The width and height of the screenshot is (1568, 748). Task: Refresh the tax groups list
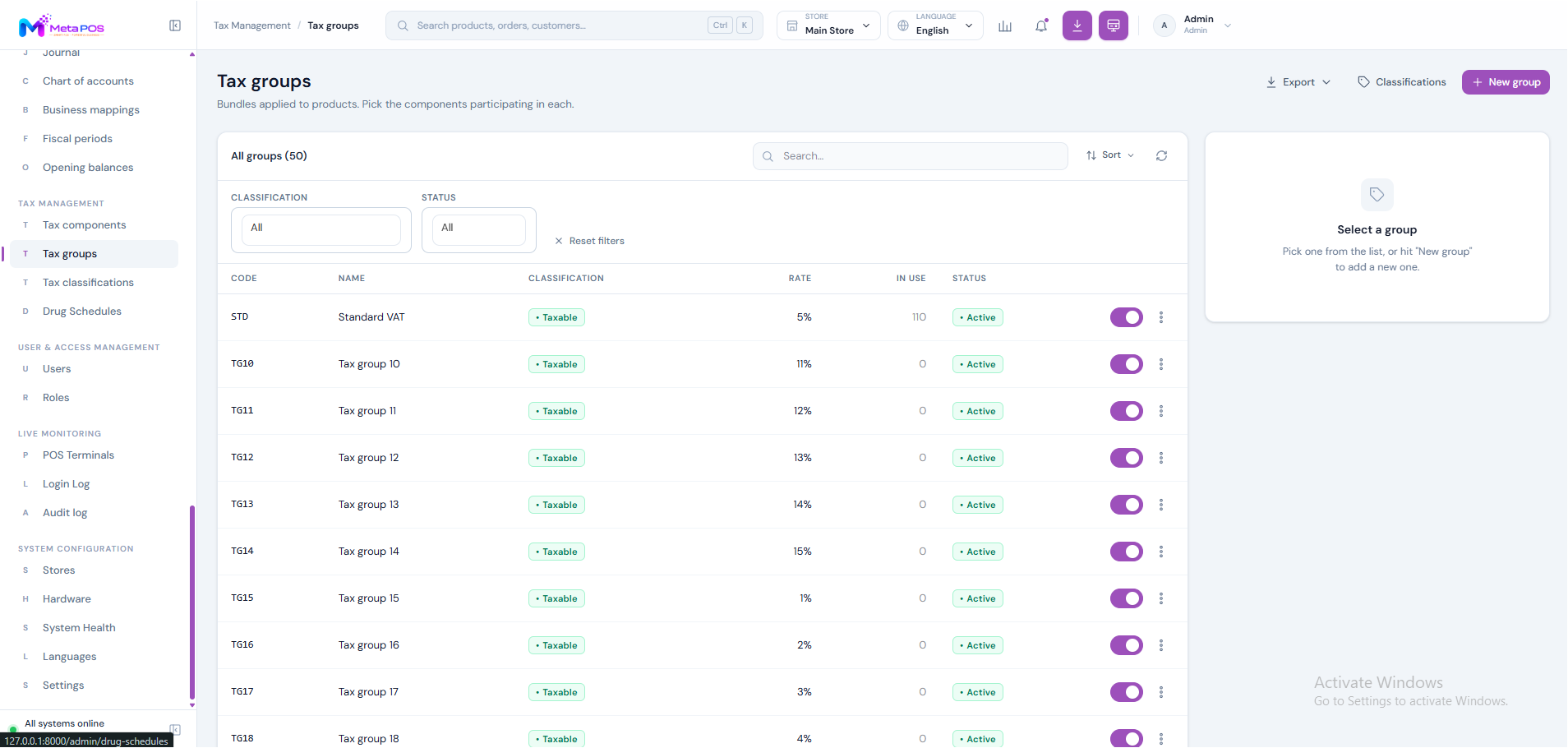1161,155
